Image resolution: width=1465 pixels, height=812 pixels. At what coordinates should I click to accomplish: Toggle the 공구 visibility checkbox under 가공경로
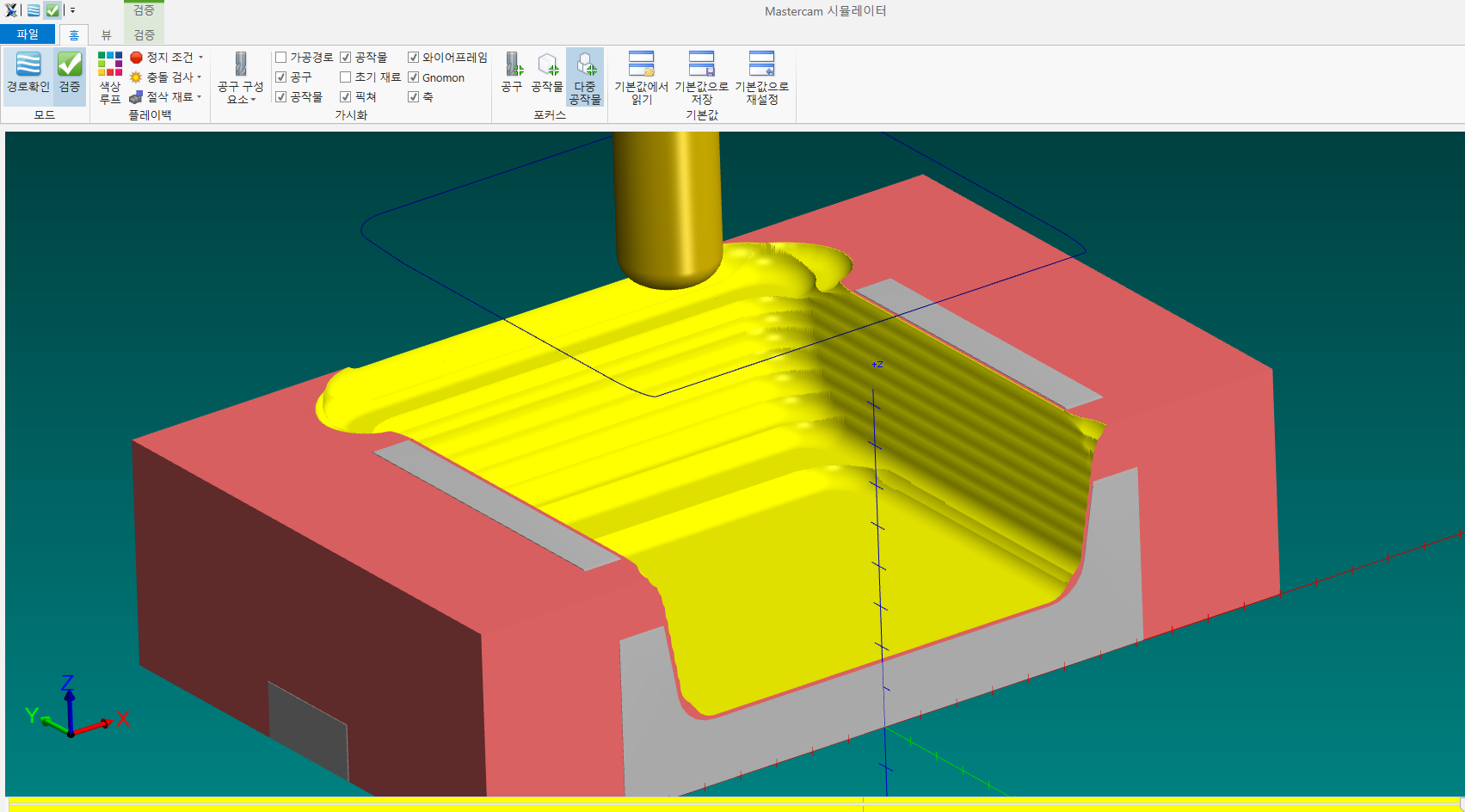280,77
